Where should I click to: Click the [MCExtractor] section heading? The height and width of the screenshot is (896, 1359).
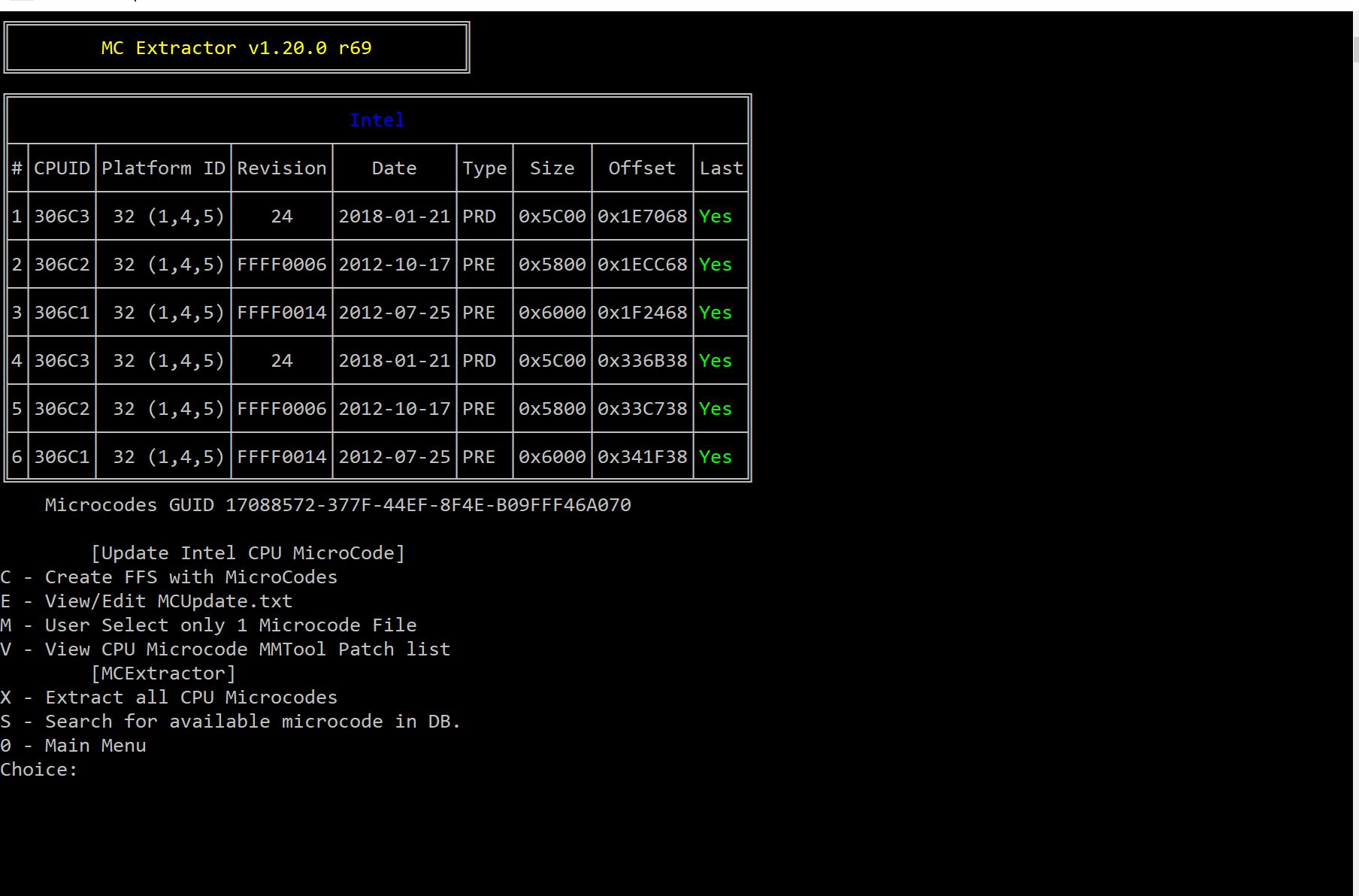pyautogui.click(x=163, y=674)
